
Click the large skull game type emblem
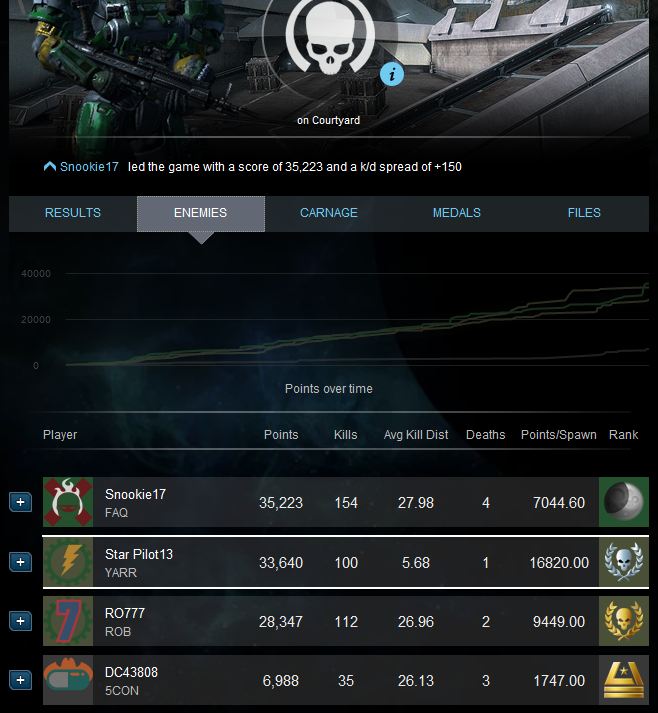tap(330, 37)
